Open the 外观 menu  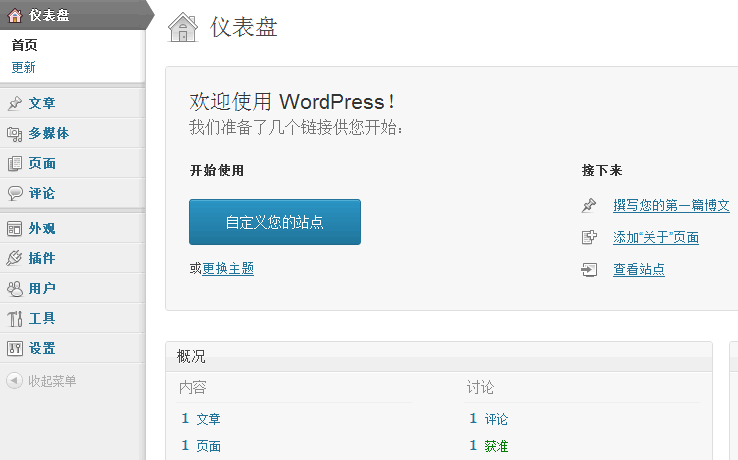(72, 228)
